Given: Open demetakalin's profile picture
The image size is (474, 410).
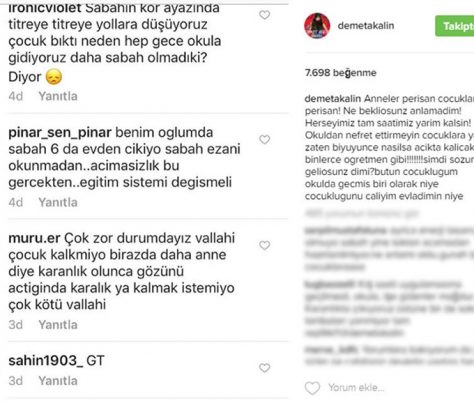Looking at the screenshot, I should click(317, 26).
